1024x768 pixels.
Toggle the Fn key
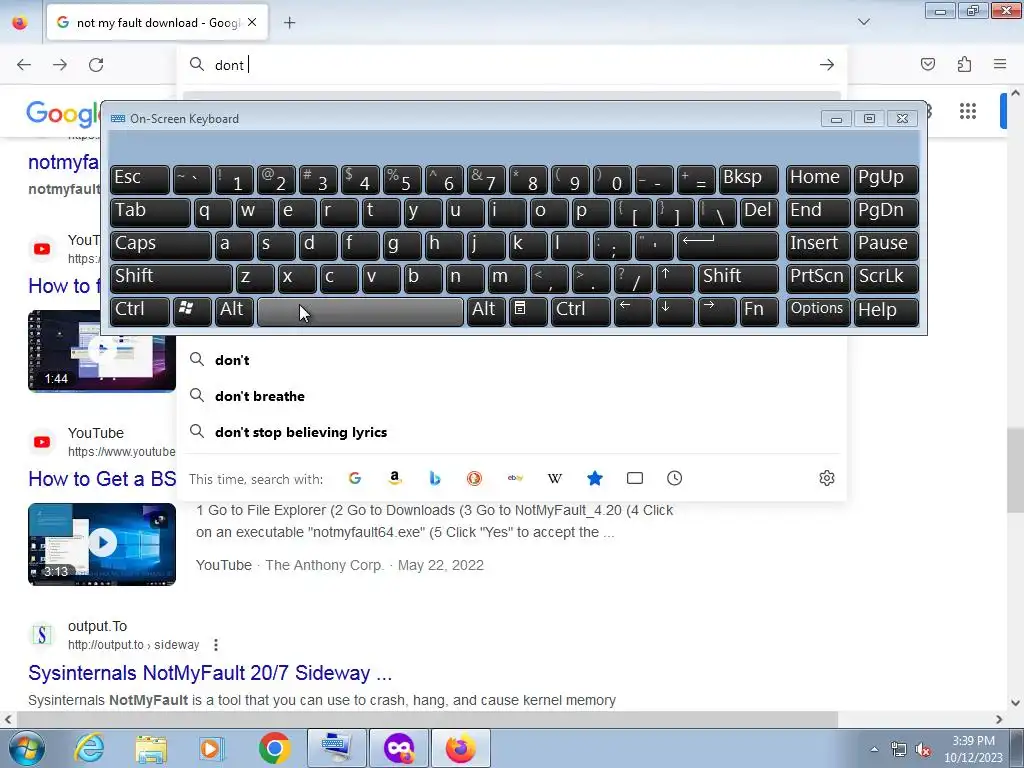click(759, 312)
